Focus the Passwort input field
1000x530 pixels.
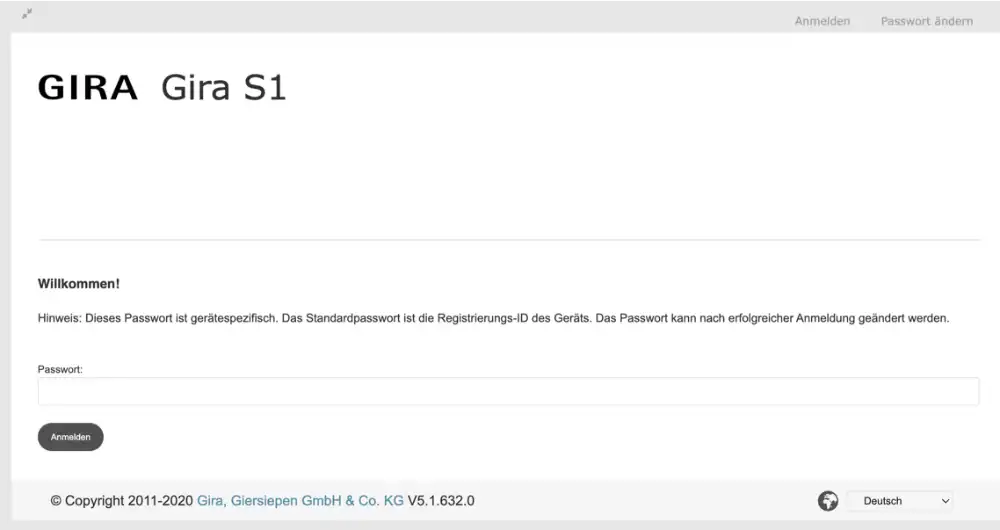(x=508, y=392)
